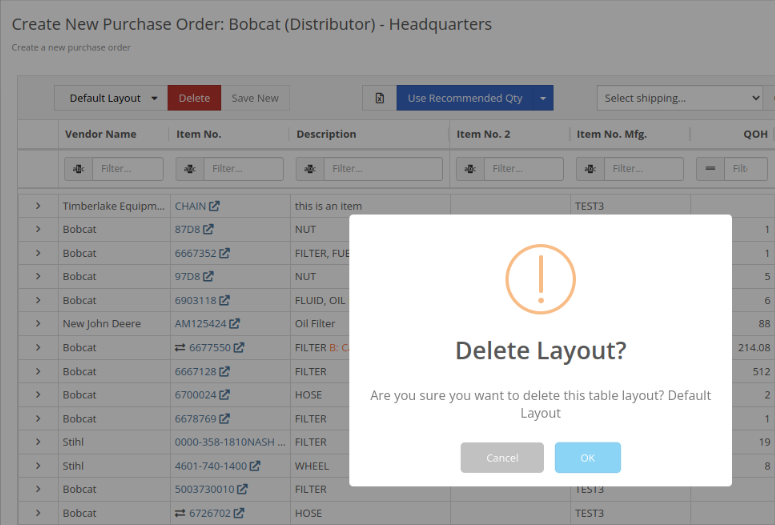The image size is (775, 525).
Task: Click the swap arrows icon before 6677550
Action: click(180, 348)
